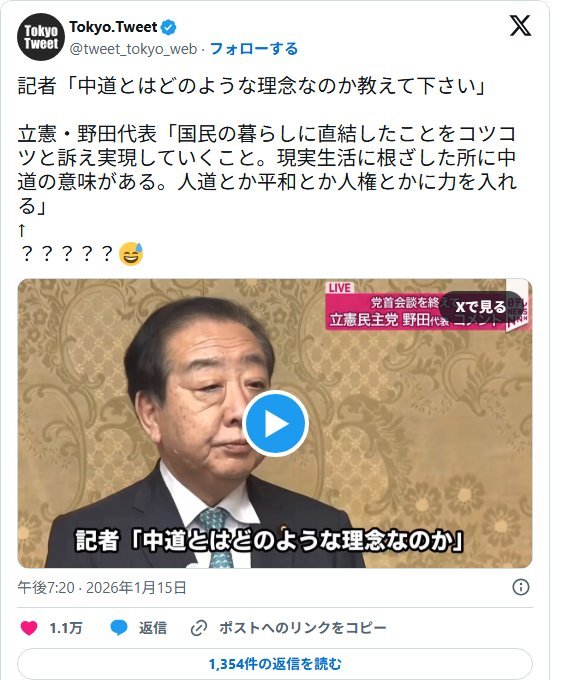Click the blue verified badge
This screenshot has height=680, width=568.
169,27
